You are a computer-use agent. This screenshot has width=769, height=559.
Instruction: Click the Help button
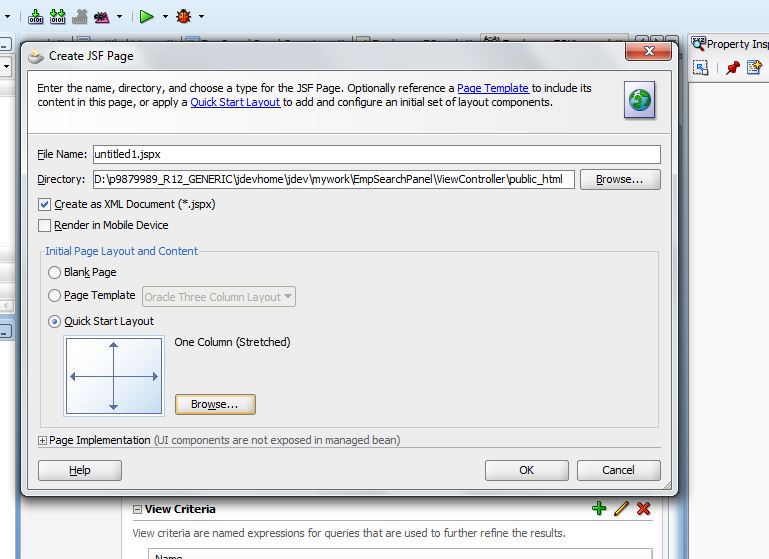80,470
